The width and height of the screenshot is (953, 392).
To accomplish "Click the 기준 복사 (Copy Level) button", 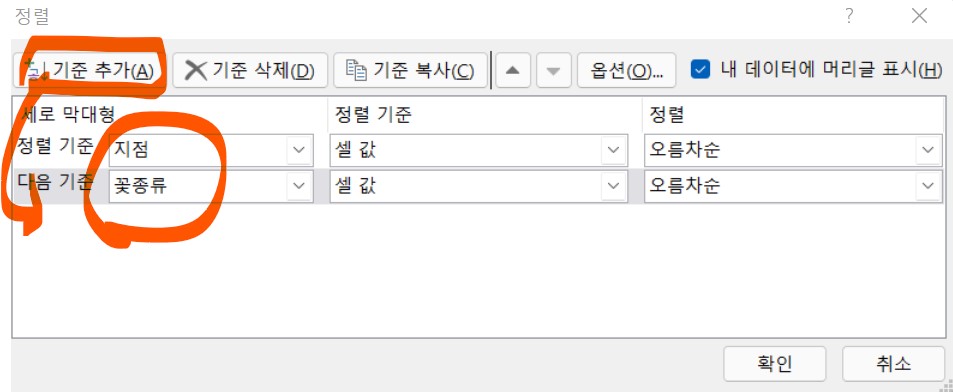I will (x=410, y=70).
